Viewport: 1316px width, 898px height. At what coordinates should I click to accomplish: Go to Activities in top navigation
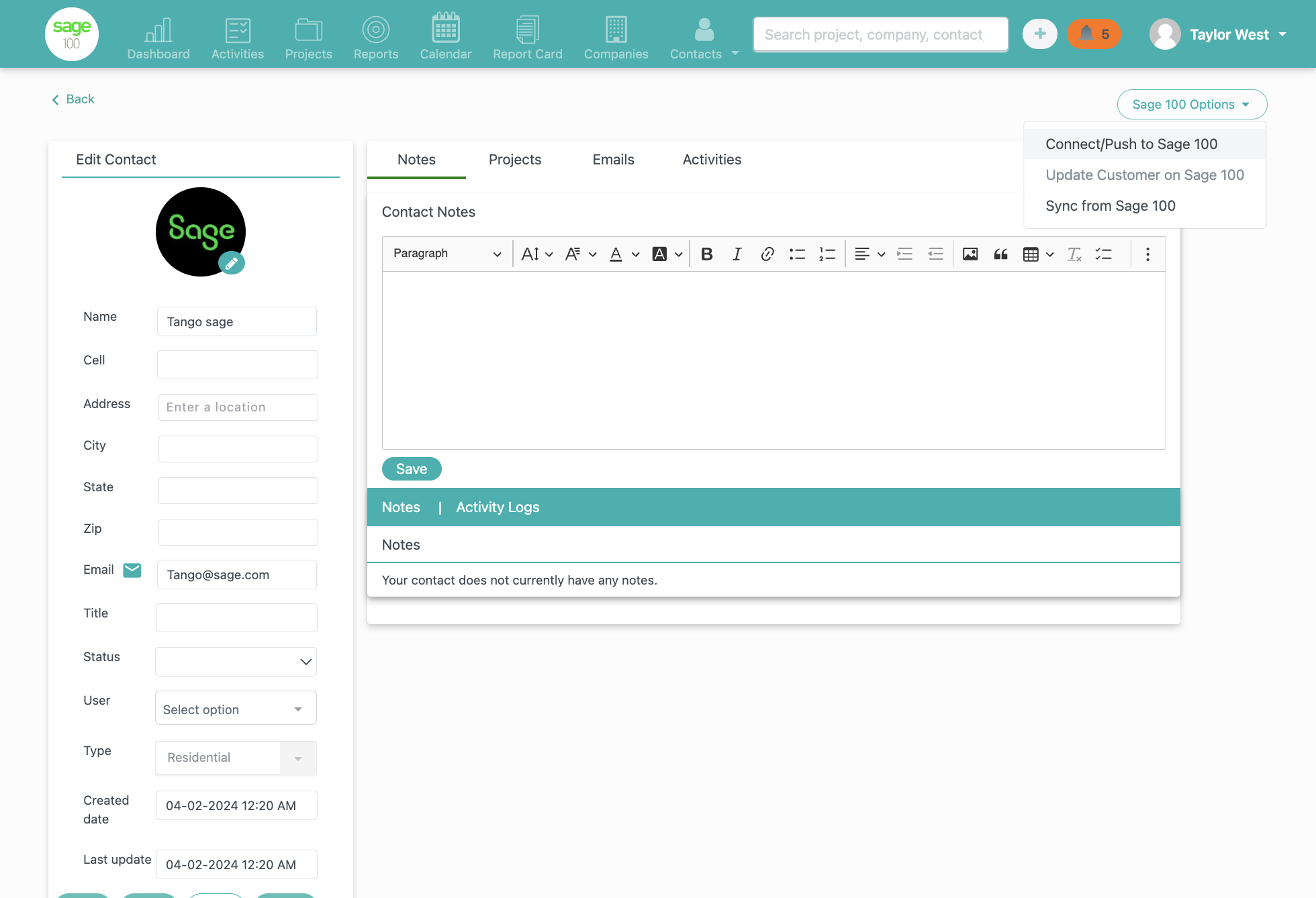pos(238,38)
